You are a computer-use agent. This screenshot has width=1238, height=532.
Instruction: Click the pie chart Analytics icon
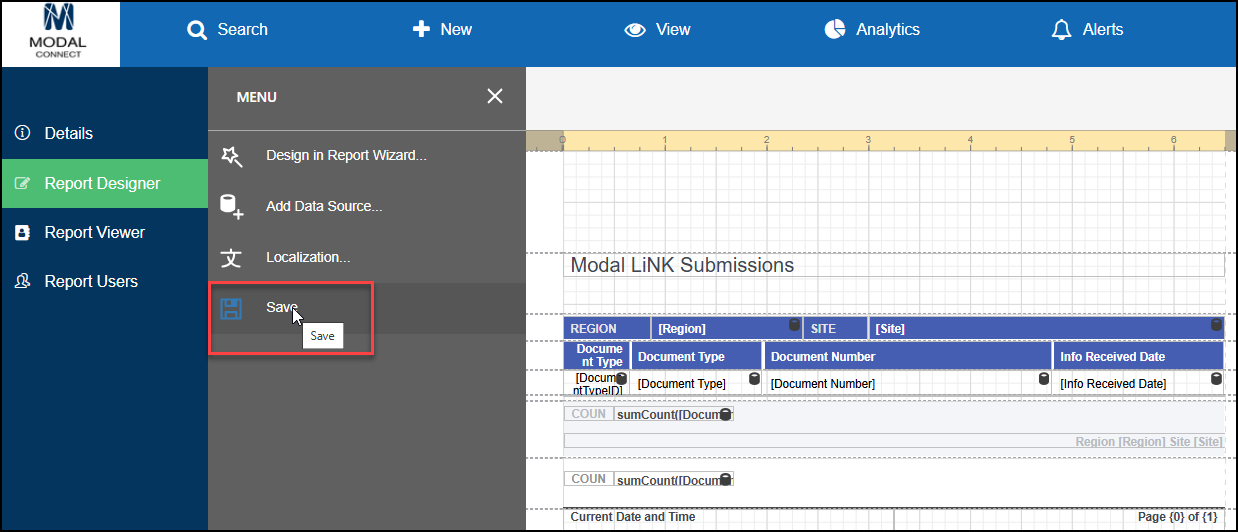(x=834, y=30)
